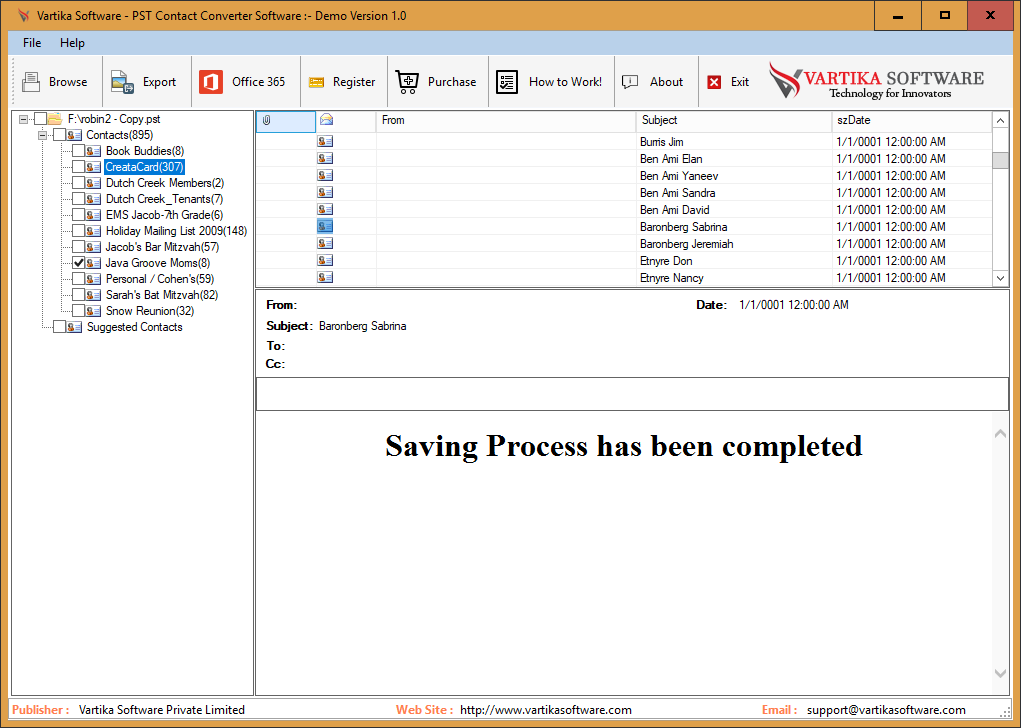Open the vartikasoftware.com website link

pos(546,710)
